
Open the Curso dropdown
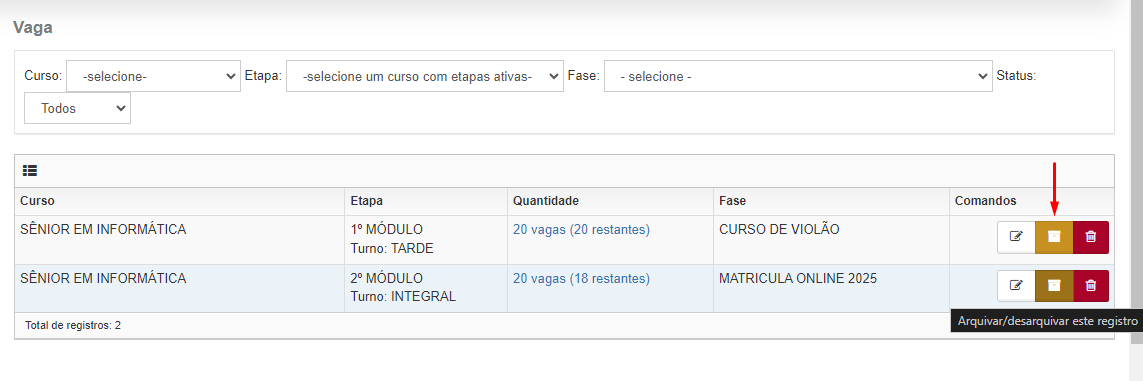click(154, 76)
